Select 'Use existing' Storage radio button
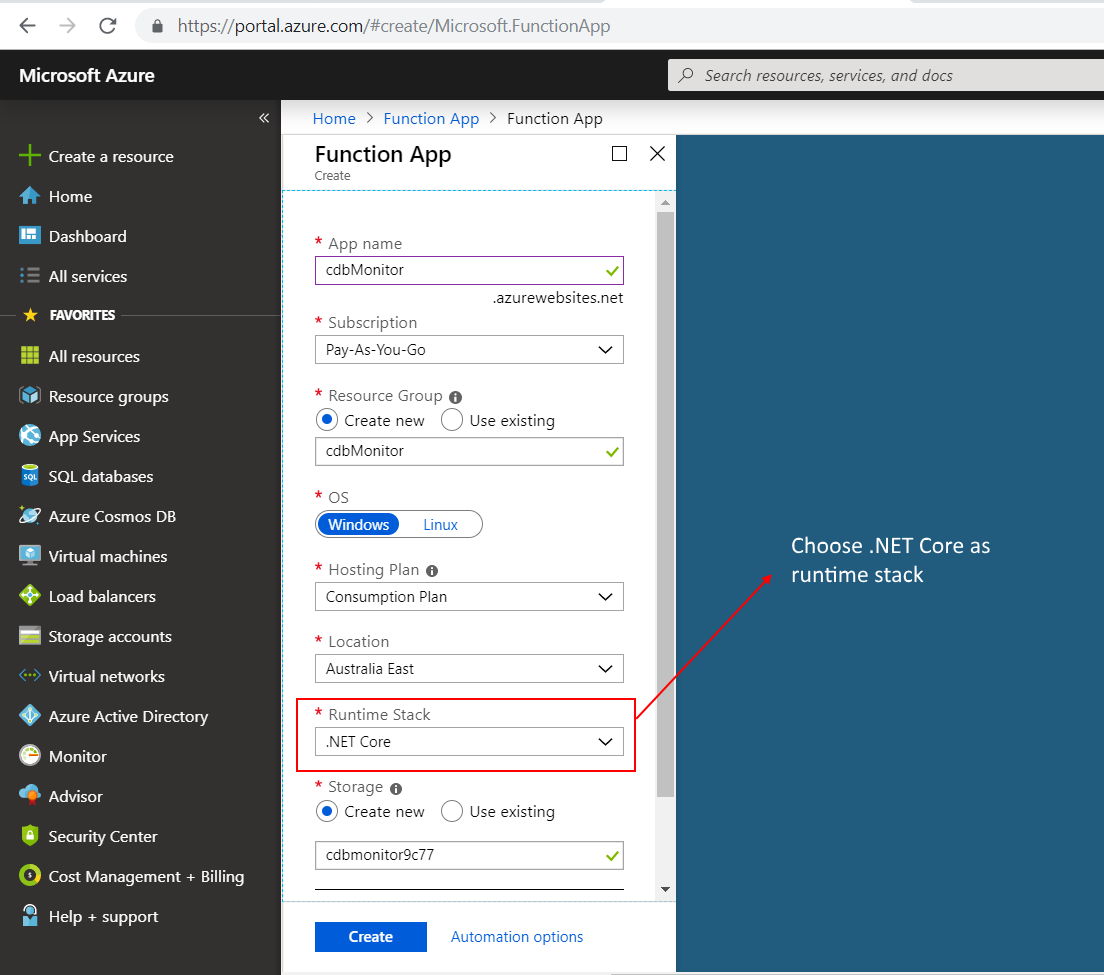Viewport: 1104px width, 975px height. coord(452,812)
